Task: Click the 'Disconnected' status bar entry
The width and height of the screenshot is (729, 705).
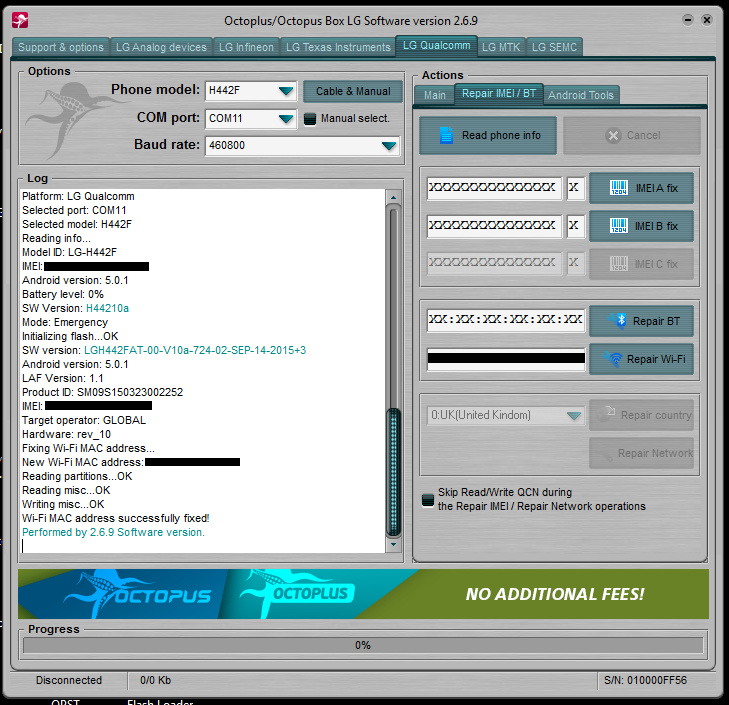Action: [69, 680]
